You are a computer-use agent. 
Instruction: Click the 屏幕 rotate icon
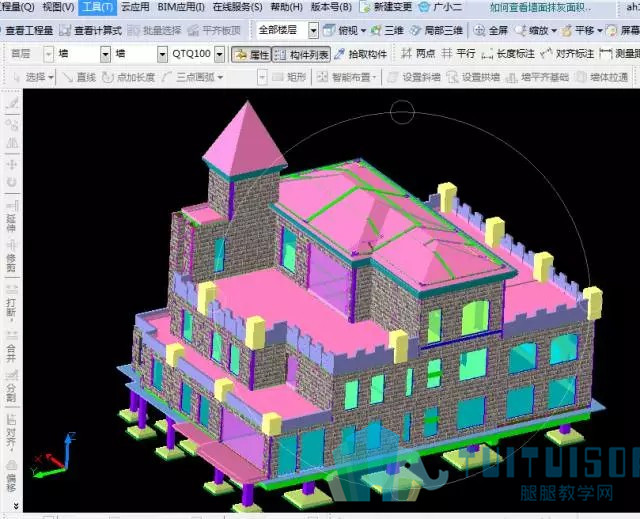pos(611,30)
